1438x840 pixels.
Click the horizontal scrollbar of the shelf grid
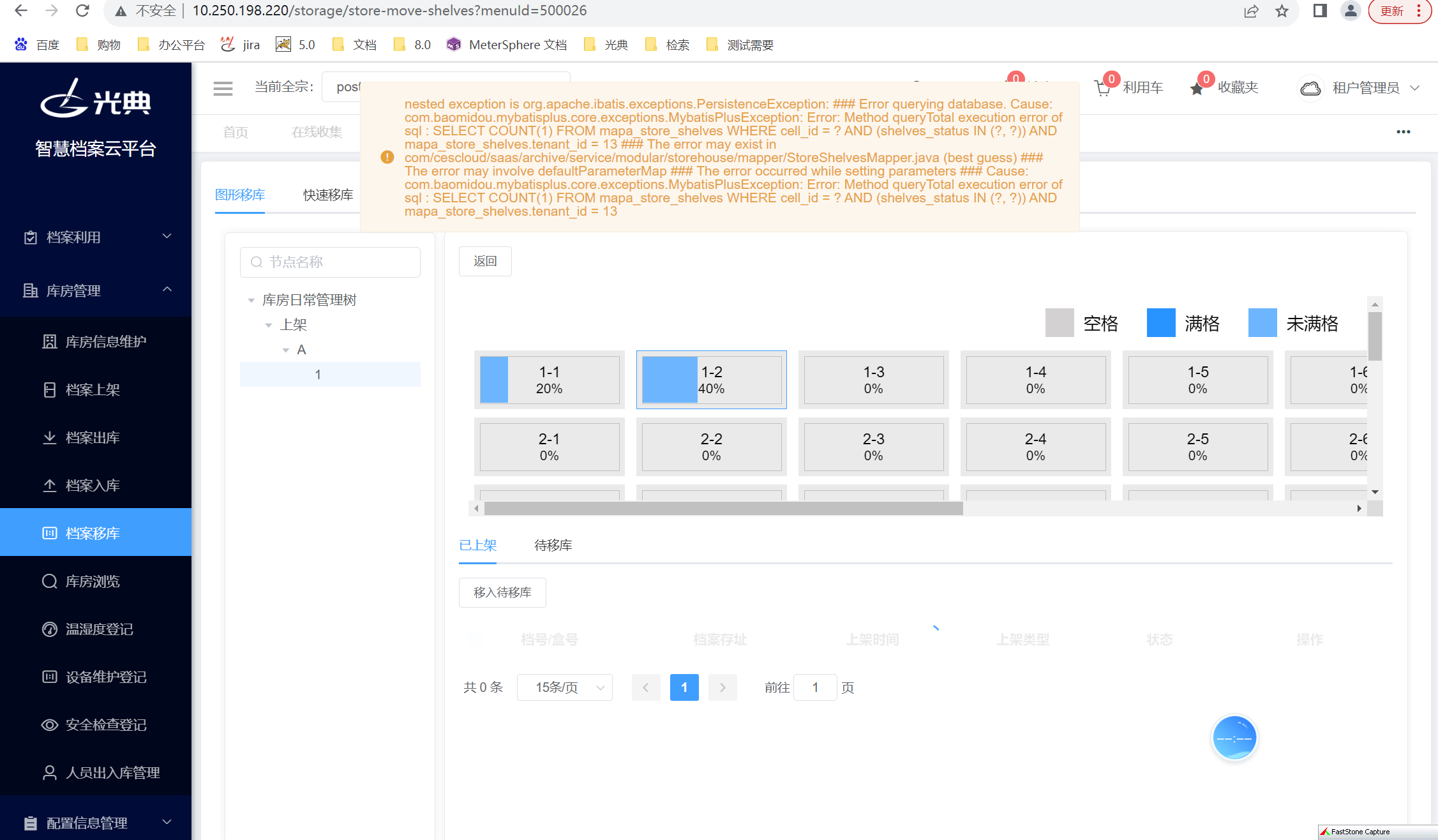tap(724, 508)
